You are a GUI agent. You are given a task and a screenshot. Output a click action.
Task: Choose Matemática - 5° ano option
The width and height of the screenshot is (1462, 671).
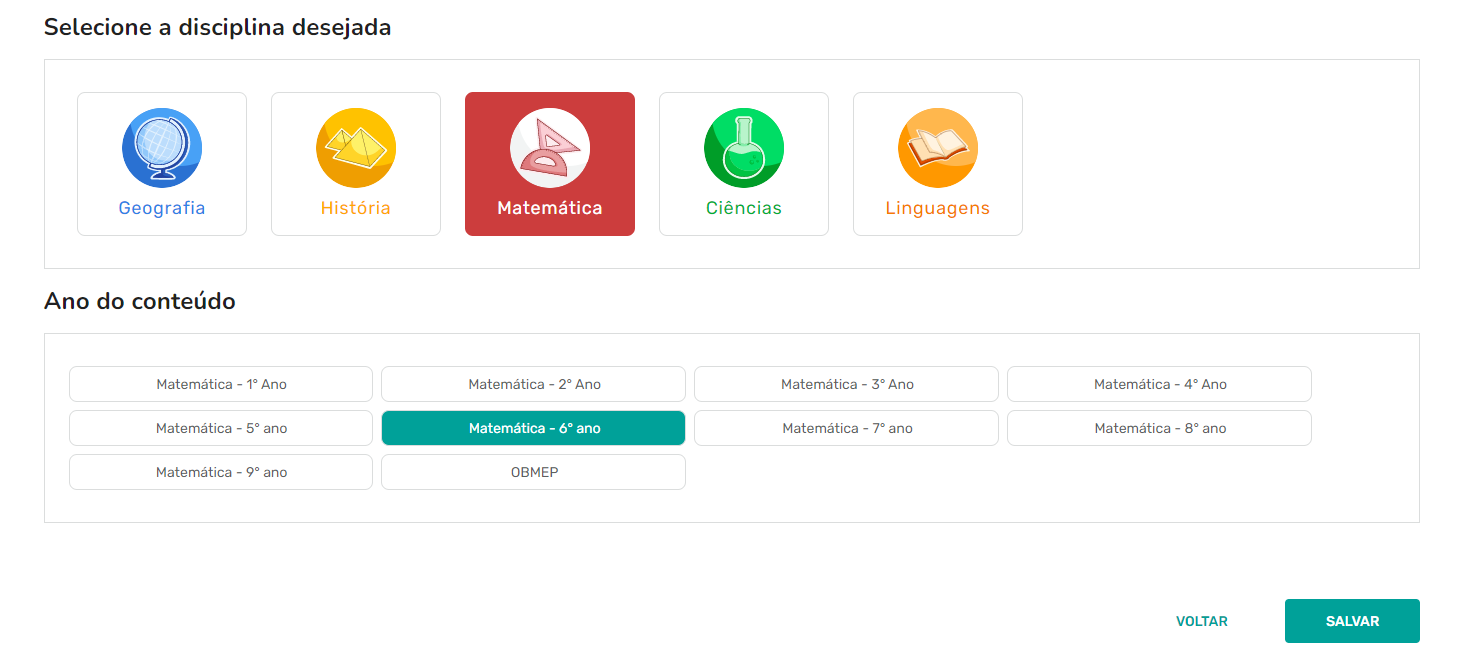click(x=221, y=428)
